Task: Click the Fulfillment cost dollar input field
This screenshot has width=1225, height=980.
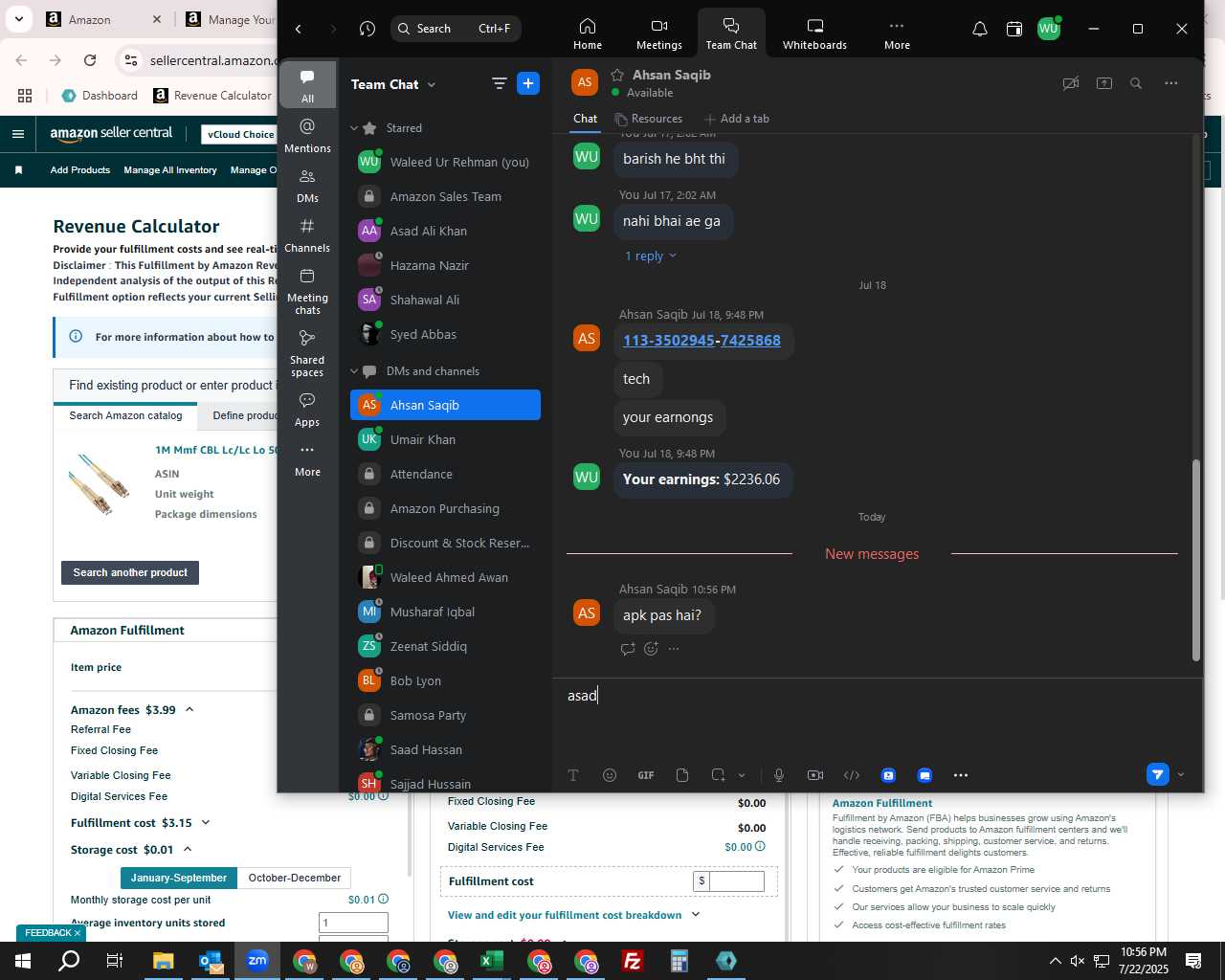Action: point(736,881)
